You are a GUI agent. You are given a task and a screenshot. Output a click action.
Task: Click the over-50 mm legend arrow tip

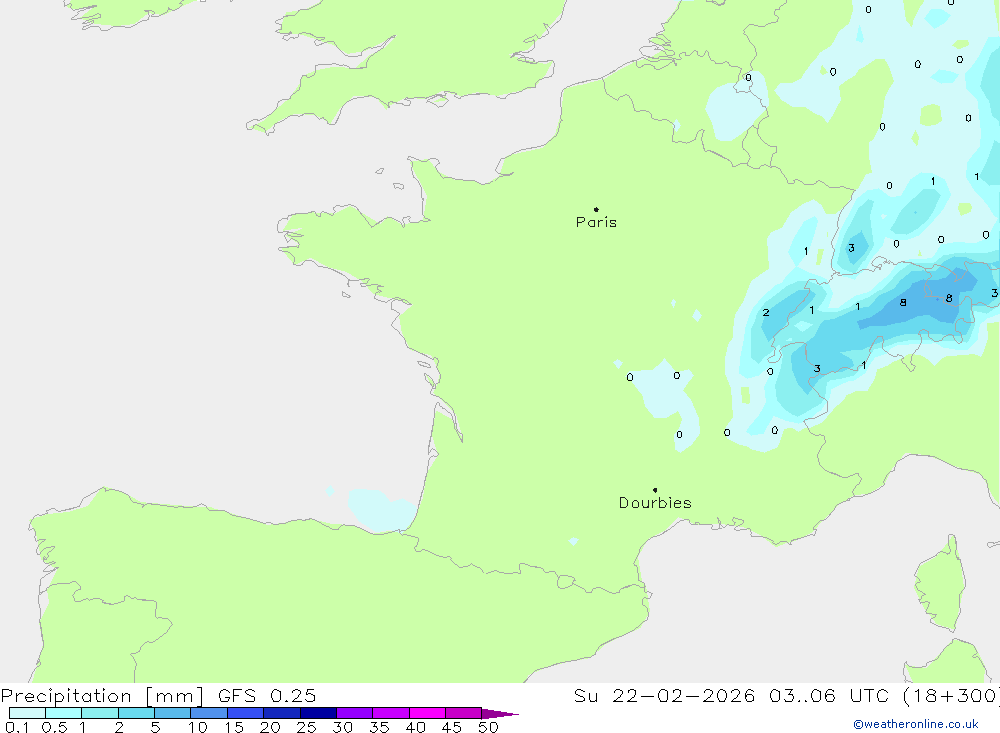pos(501,713)
